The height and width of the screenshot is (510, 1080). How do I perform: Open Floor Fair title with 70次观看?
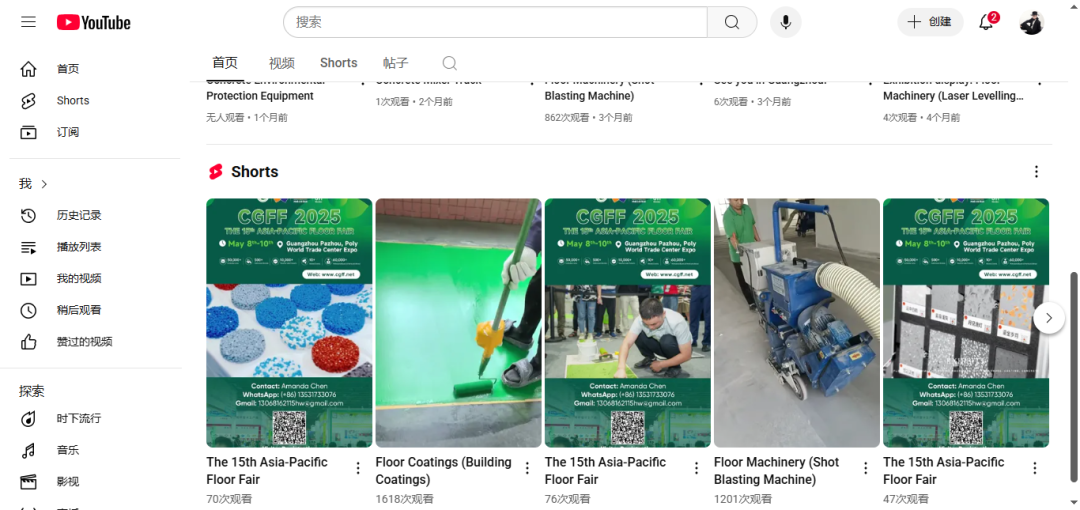tap(267, 471)
